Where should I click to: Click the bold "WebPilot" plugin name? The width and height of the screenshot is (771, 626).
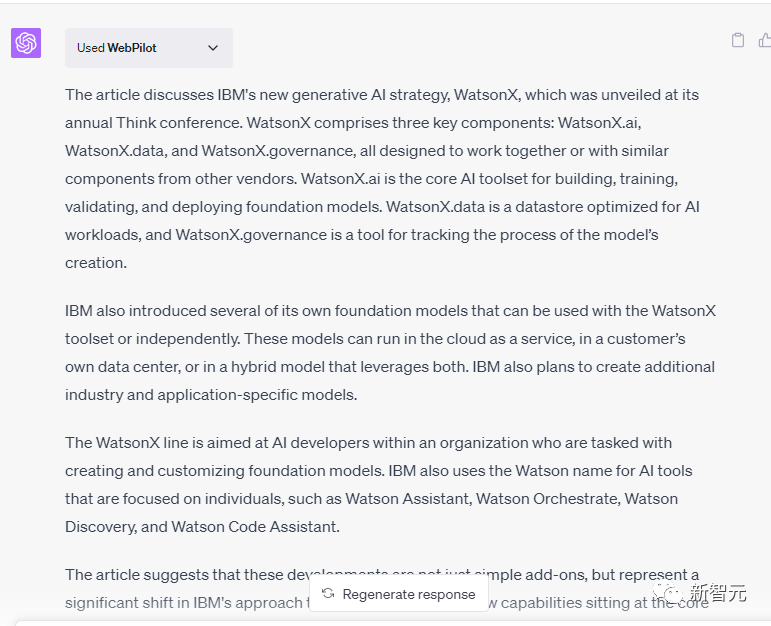[x=132, y=48]
